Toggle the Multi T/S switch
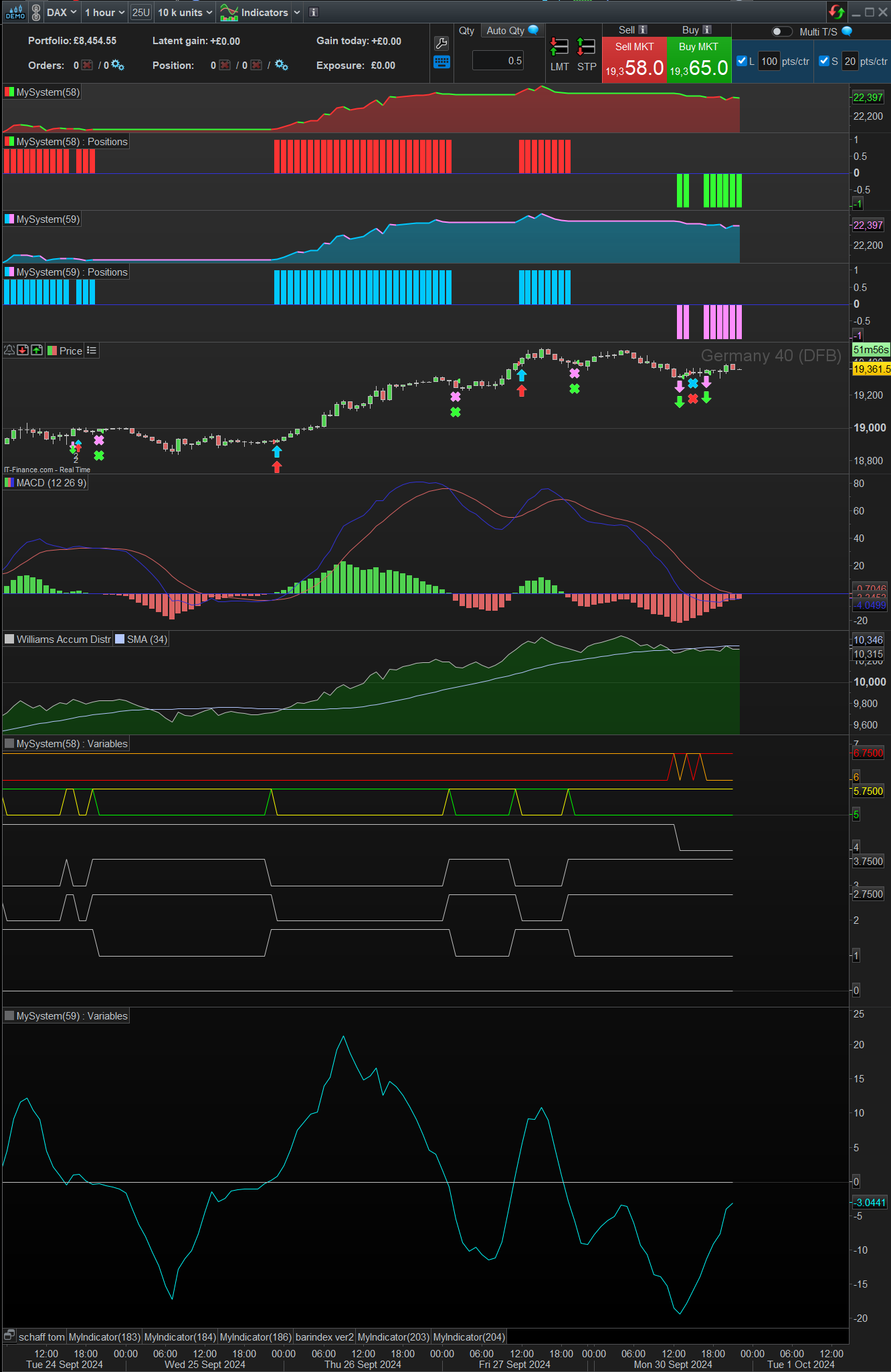 (781, 31)
